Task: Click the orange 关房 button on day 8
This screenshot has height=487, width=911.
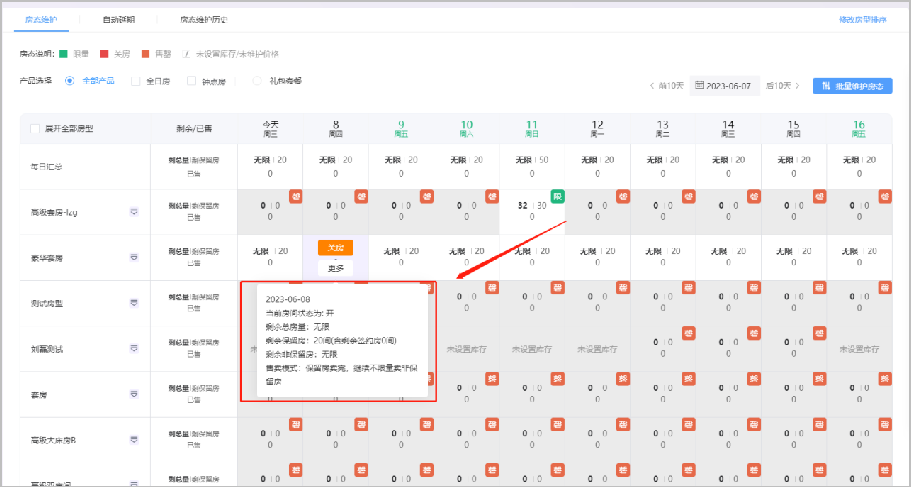Action: click(335, 247)
